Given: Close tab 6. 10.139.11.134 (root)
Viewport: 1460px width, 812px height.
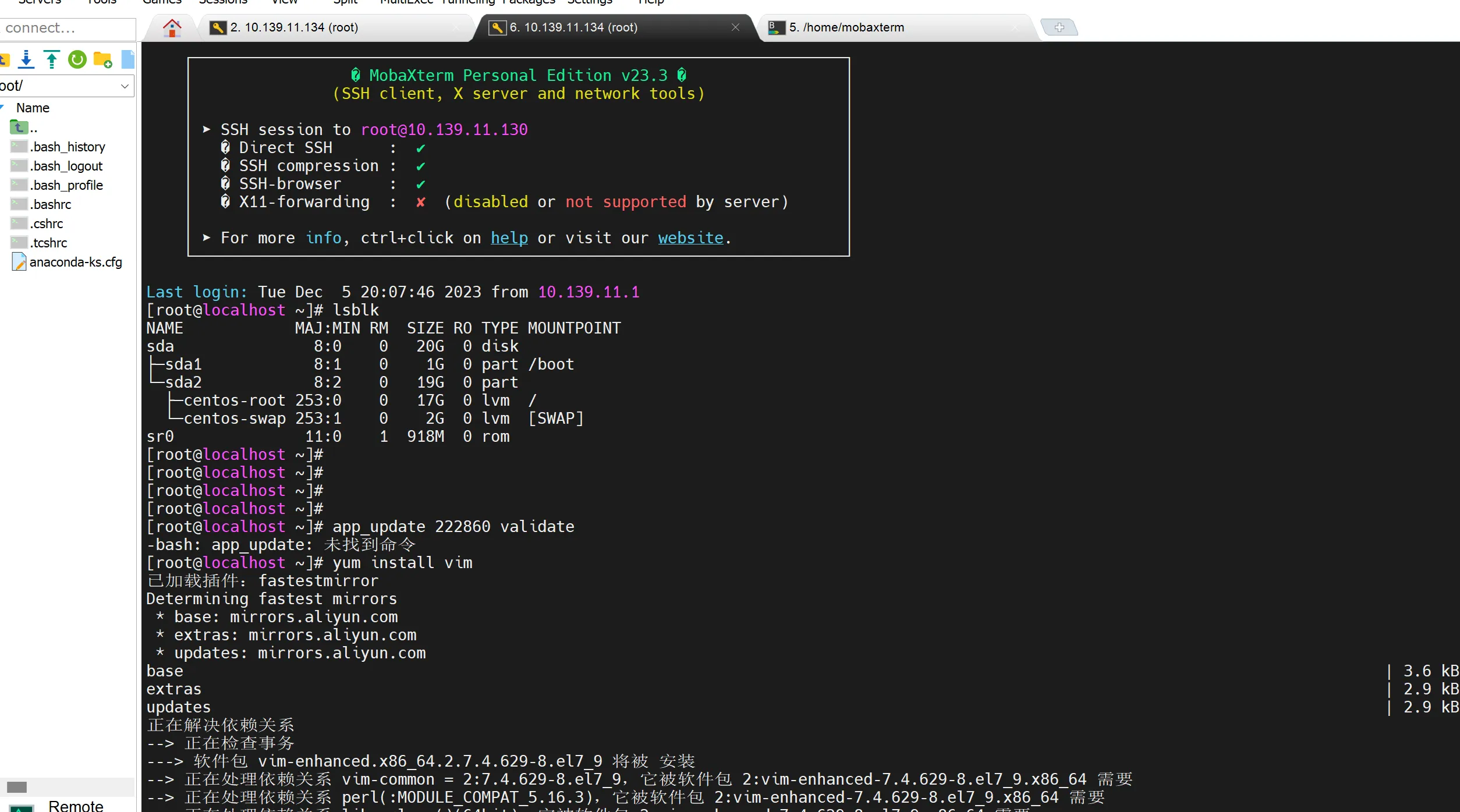Looking at the screenshot, I should (735, 27).
